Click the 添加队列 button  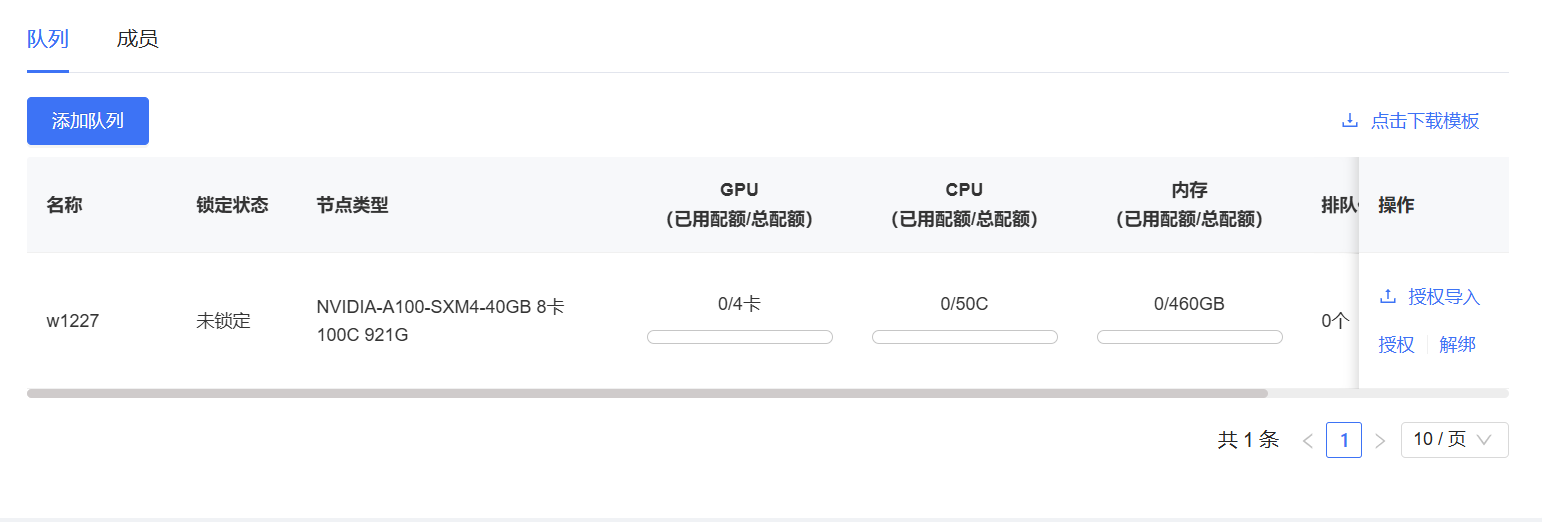[88, 121]
